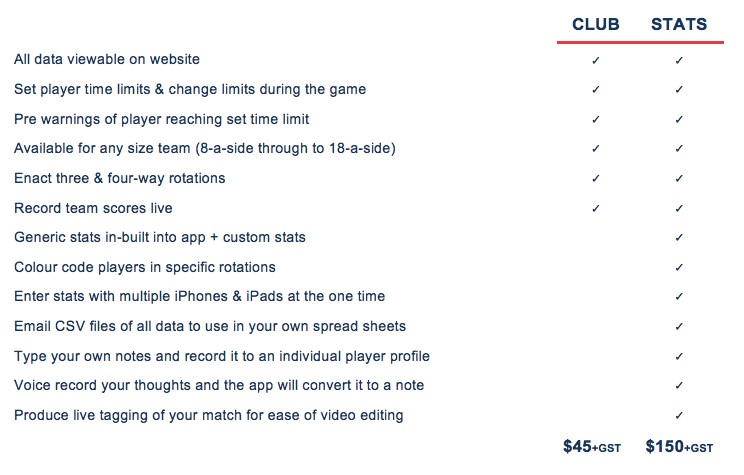Click STATS checkmark for Pre warnings row
The height and width of the screenshot is (475, 744).
(679, 119)
